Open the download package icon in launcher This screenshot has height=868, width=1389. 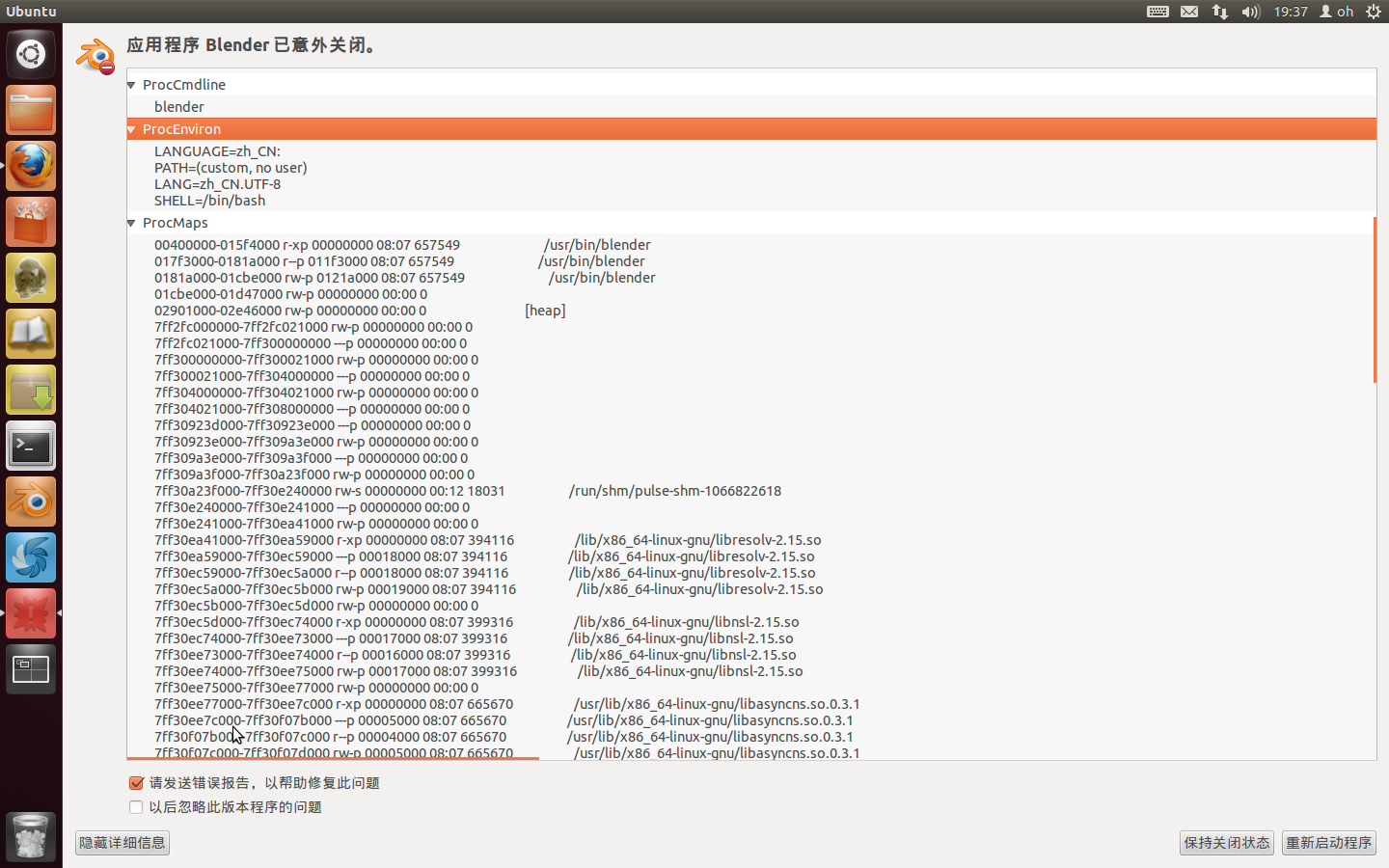coord(31,390)
